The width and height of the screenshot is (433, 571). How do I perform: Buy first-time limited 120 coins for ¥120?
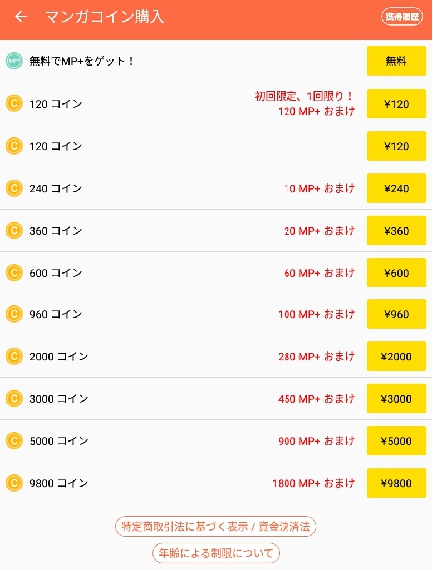coord(396,104)
